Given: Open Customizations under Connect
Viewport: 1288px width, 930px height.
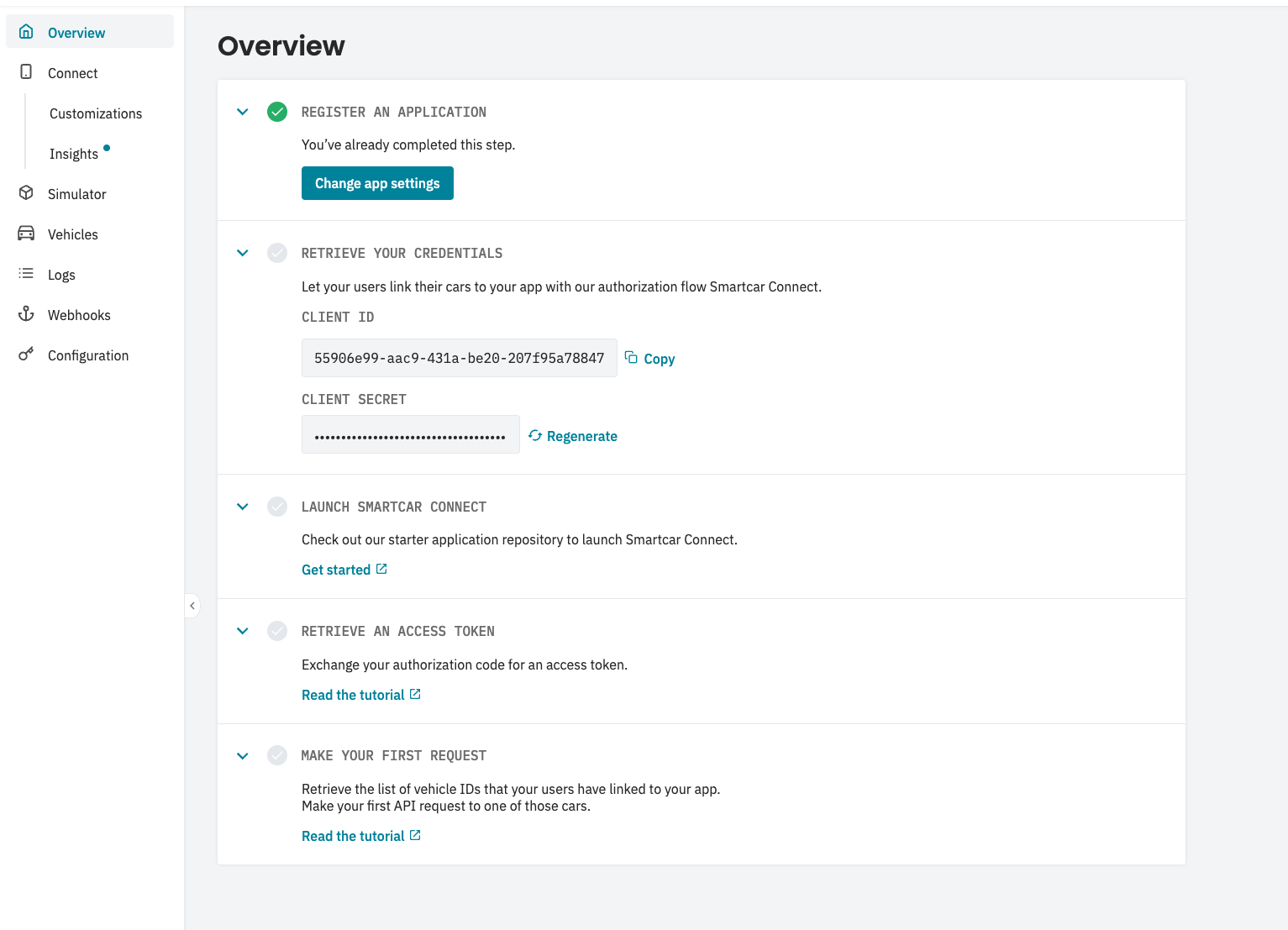Looking at the screenshot, I should coord(96,113).
